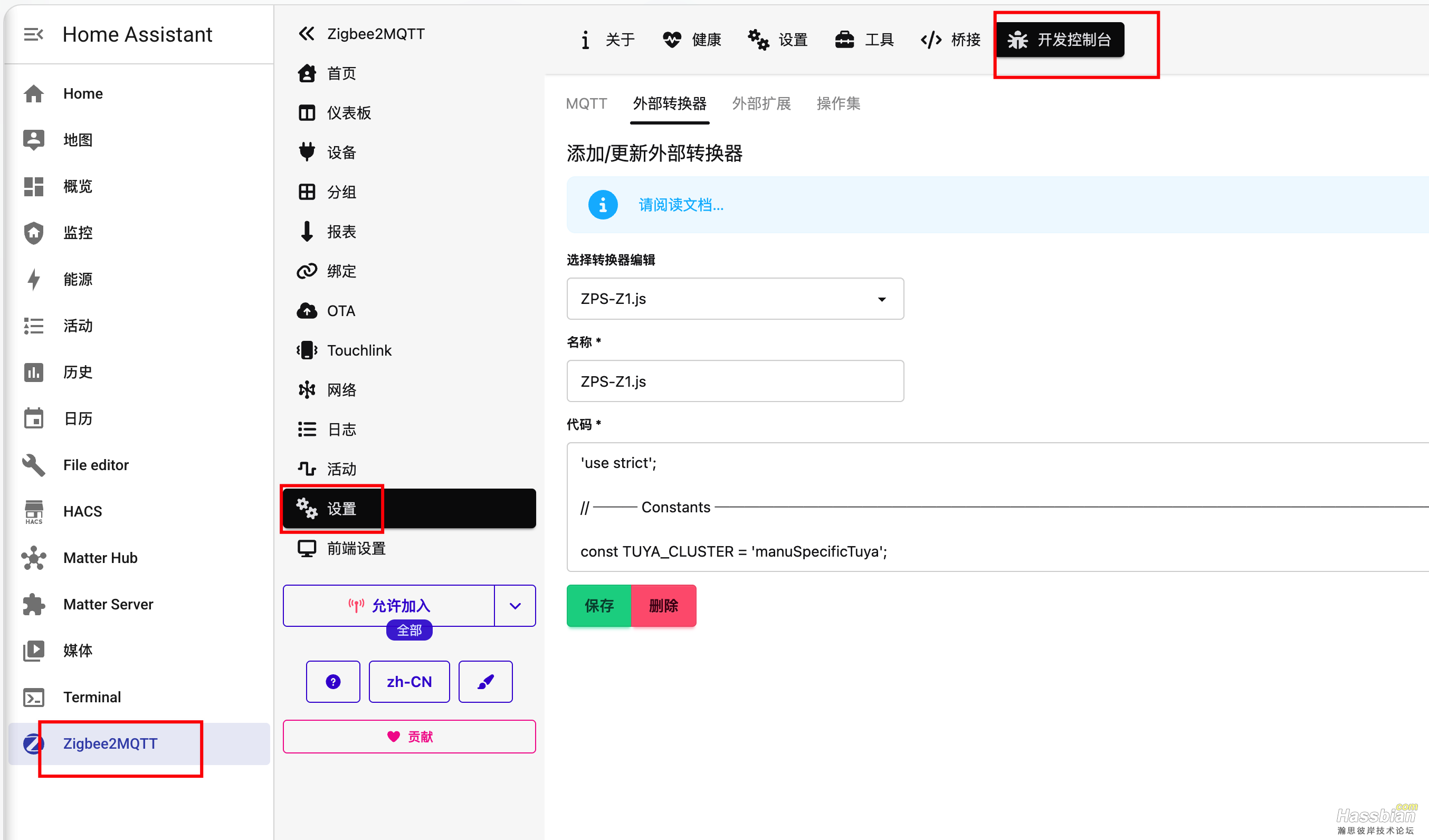The image size is (1429, 840).
Task: Open HACS store panel
Action: click(139, 512)
